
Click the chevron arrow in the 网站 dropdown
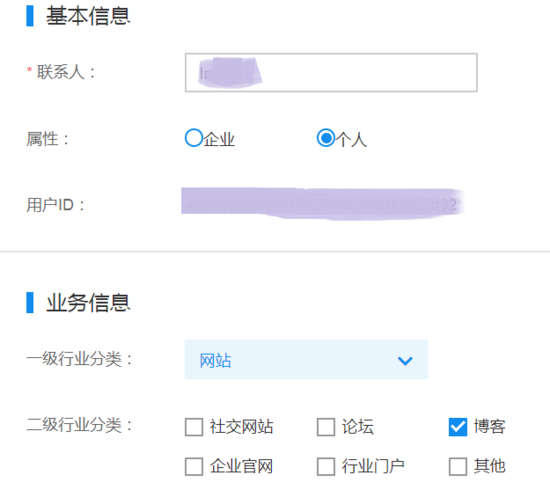coord(405,361)
